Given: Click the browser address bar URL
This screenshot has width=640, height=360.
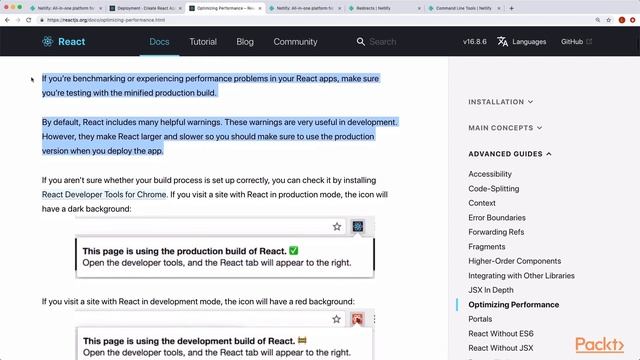Looking at the screenshot, I should click(106, 20).
